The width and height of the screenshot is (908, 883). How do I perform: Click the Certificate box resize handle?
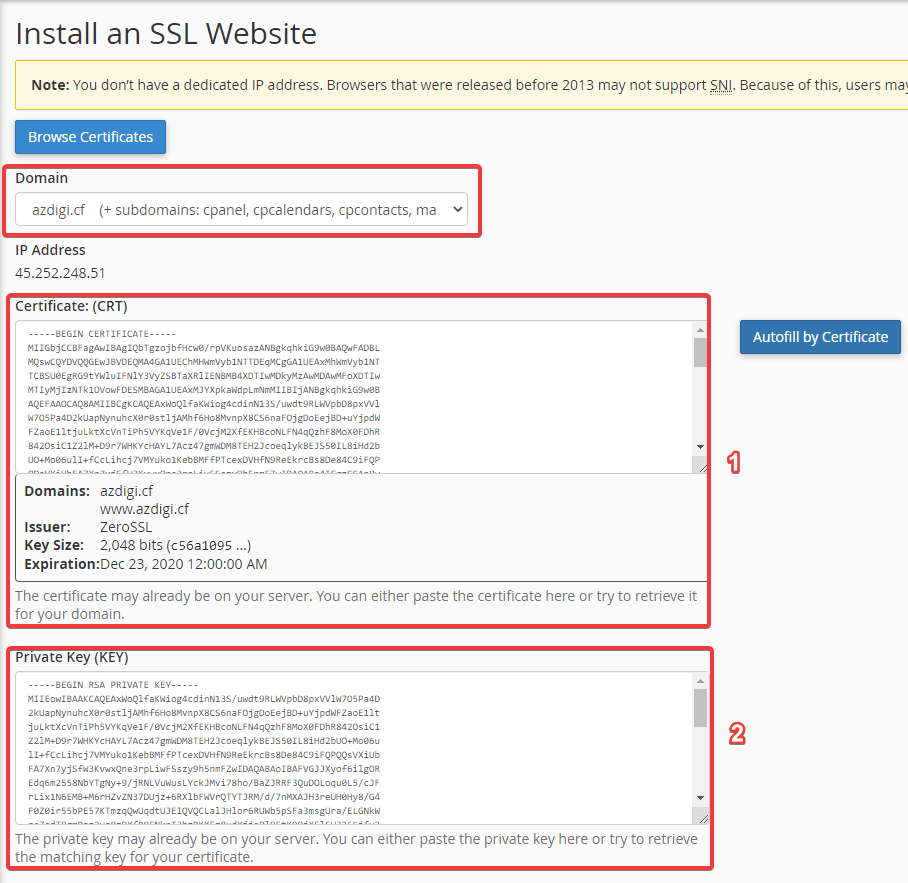click(x=701, y=466)
